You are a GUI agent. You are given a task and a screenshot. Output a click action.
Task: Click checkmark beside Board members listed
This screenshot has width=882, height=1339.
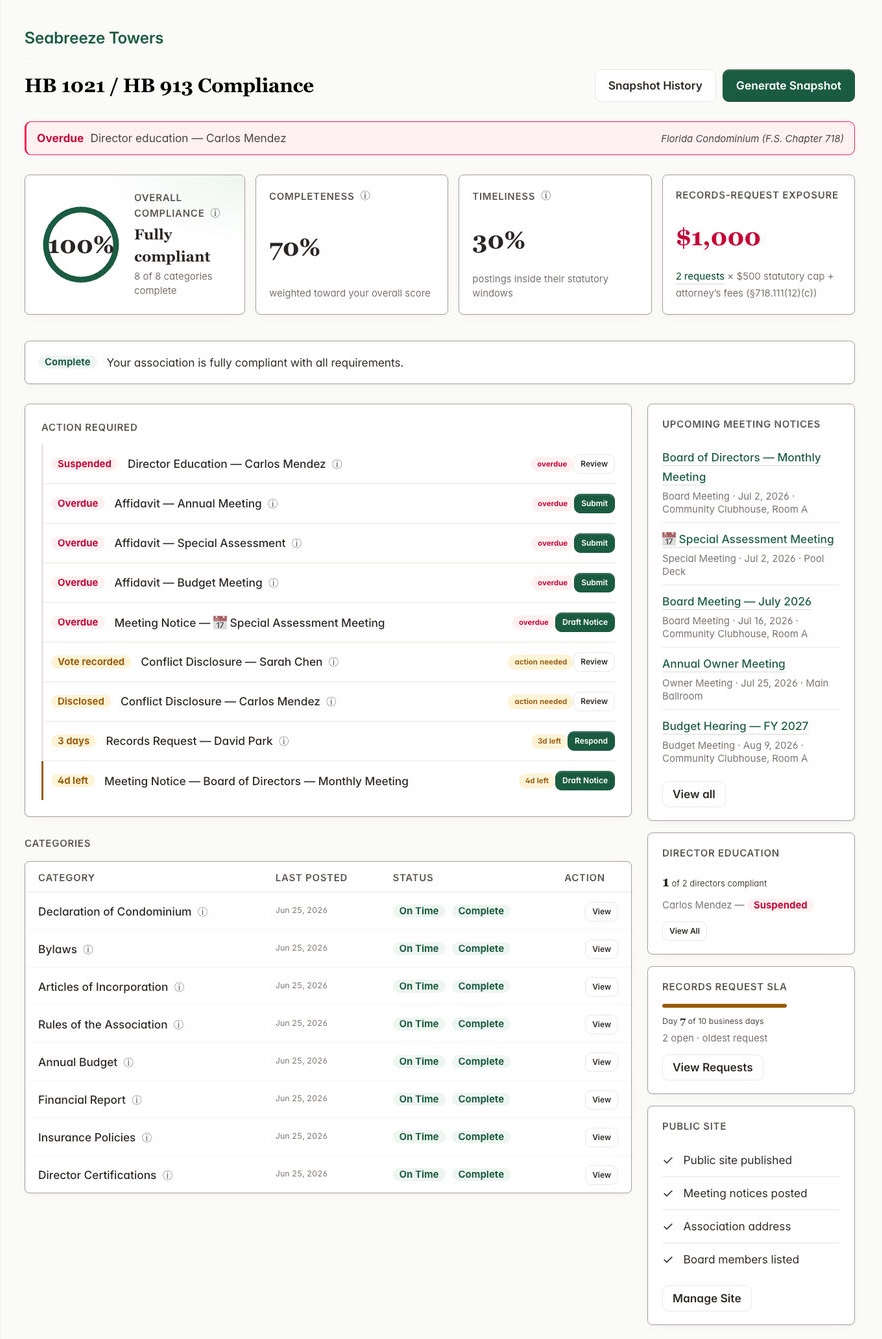(x=668, y=1259)
